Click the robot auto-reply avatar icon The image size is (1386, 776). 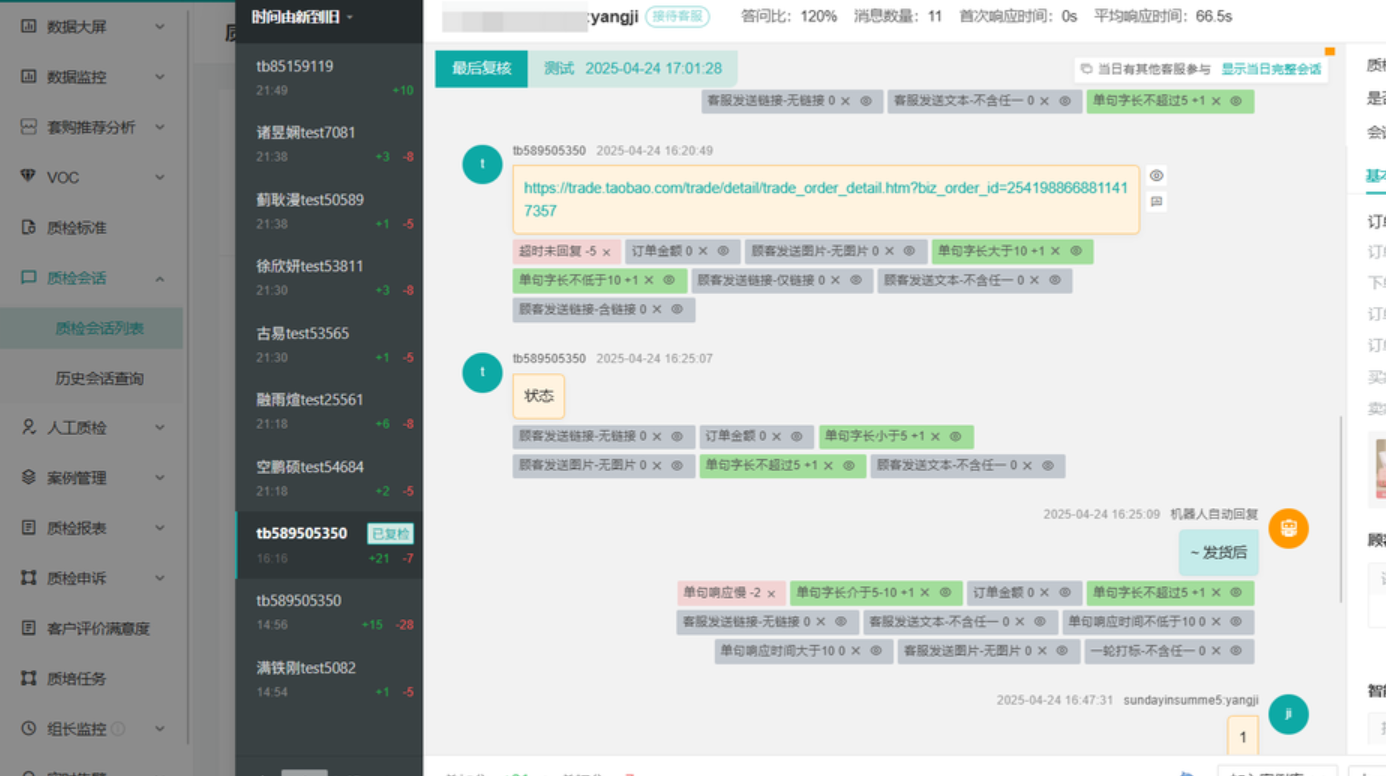pos(1288,528)
